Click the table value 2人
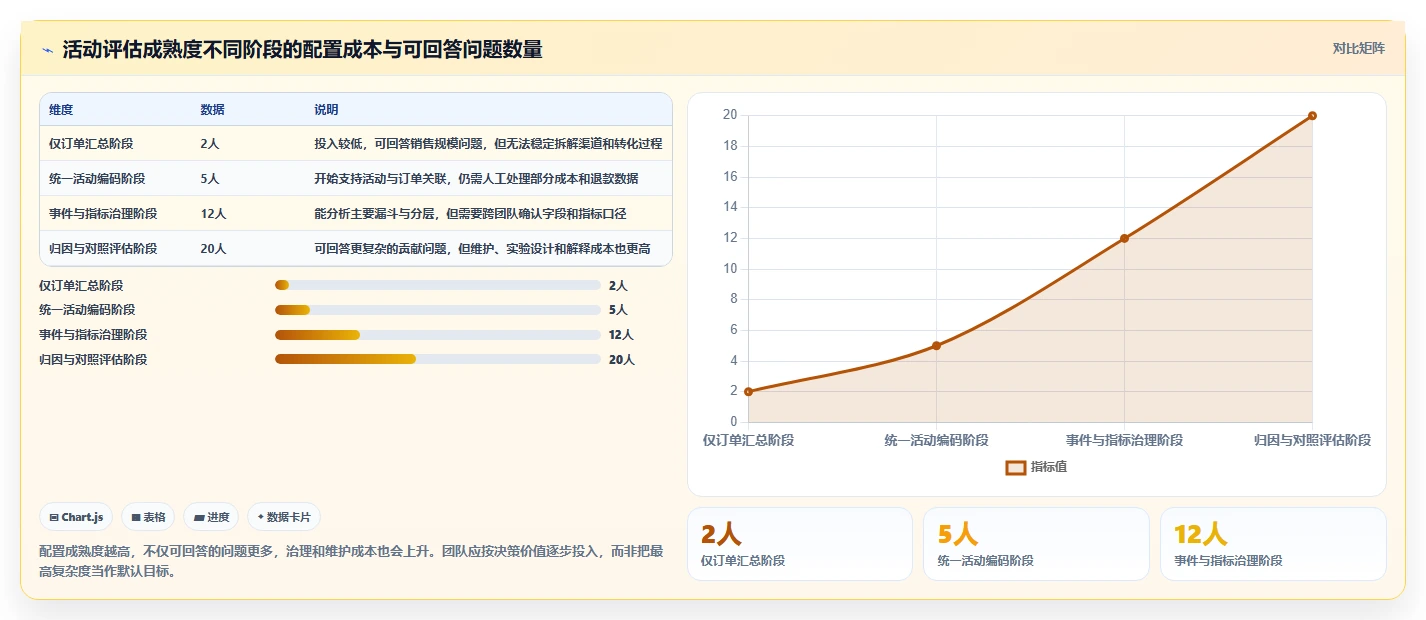This screenshot has width=1426, height=620. pos(209,144)
